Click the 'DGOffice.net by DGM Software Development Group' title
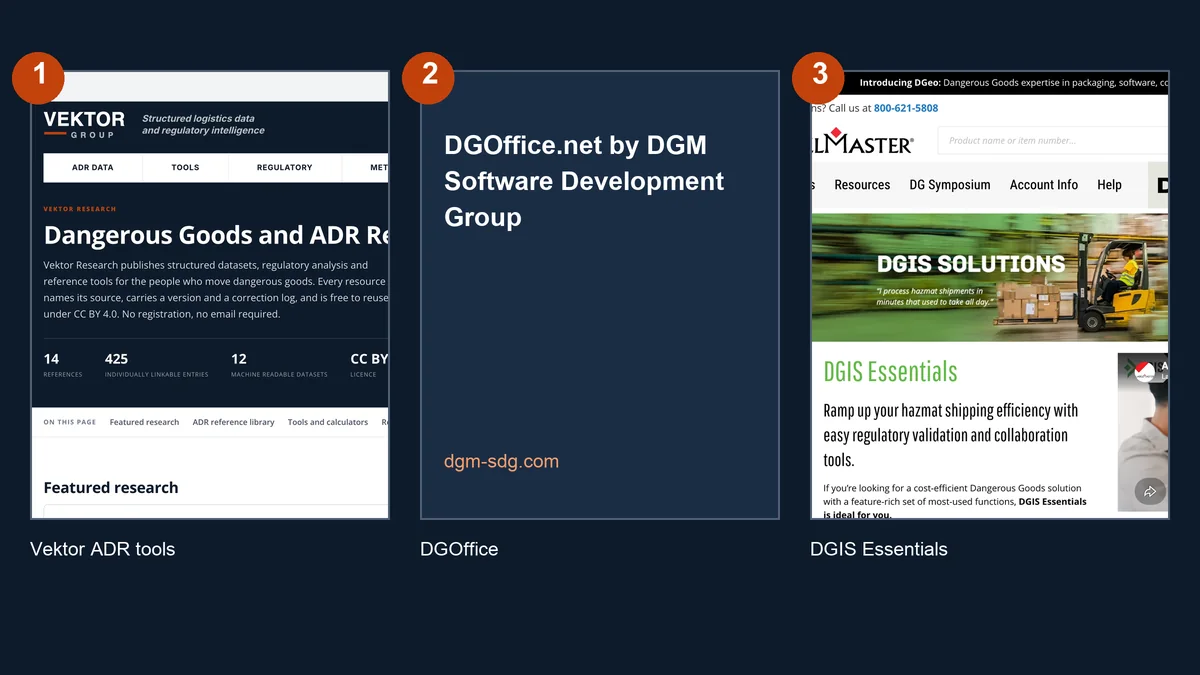This screenshot has width=1200, height=675. (x=584, y=181)
